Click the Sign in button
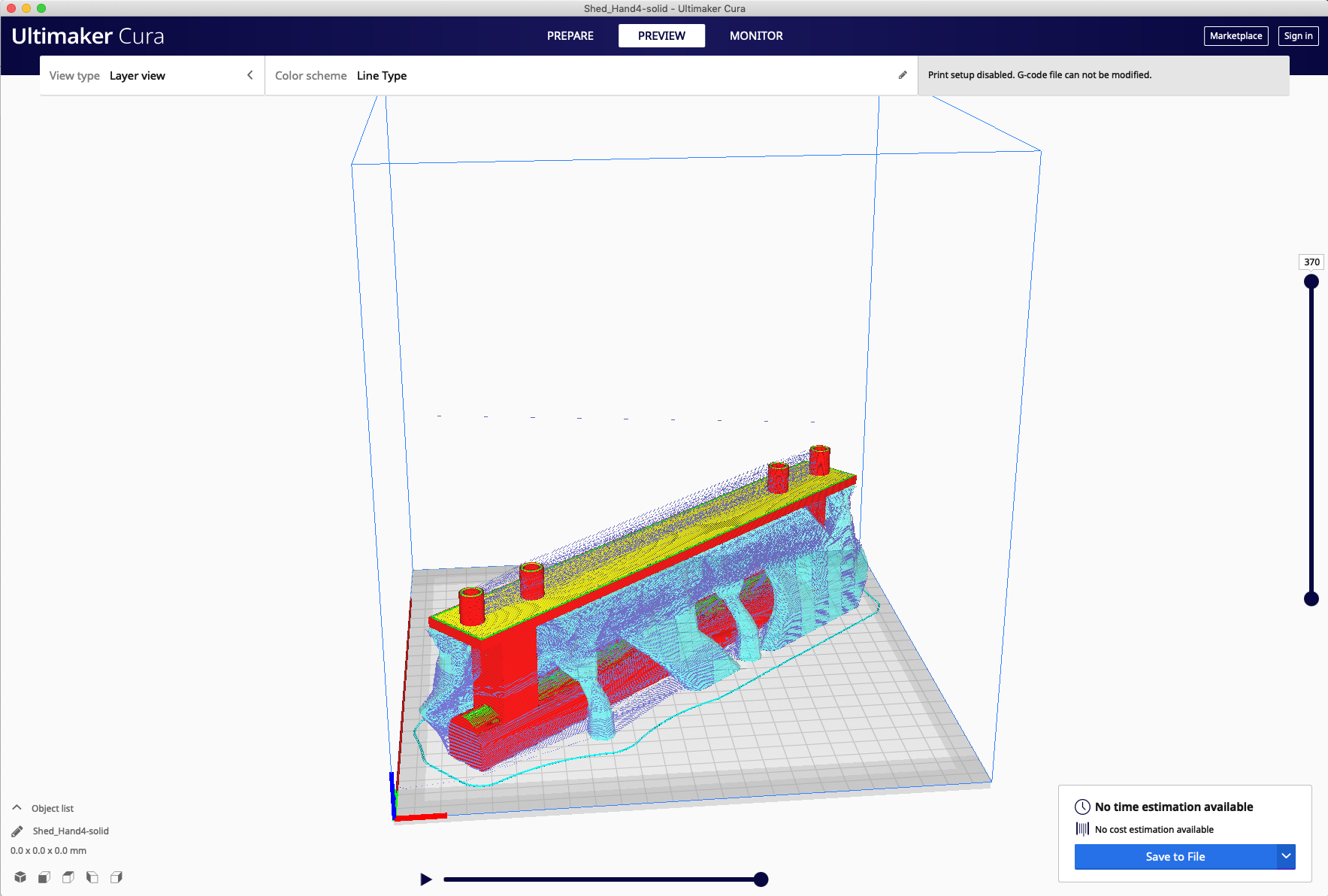The height and width of the screenshot is (896, 1328). click(x=1298, y=36)
